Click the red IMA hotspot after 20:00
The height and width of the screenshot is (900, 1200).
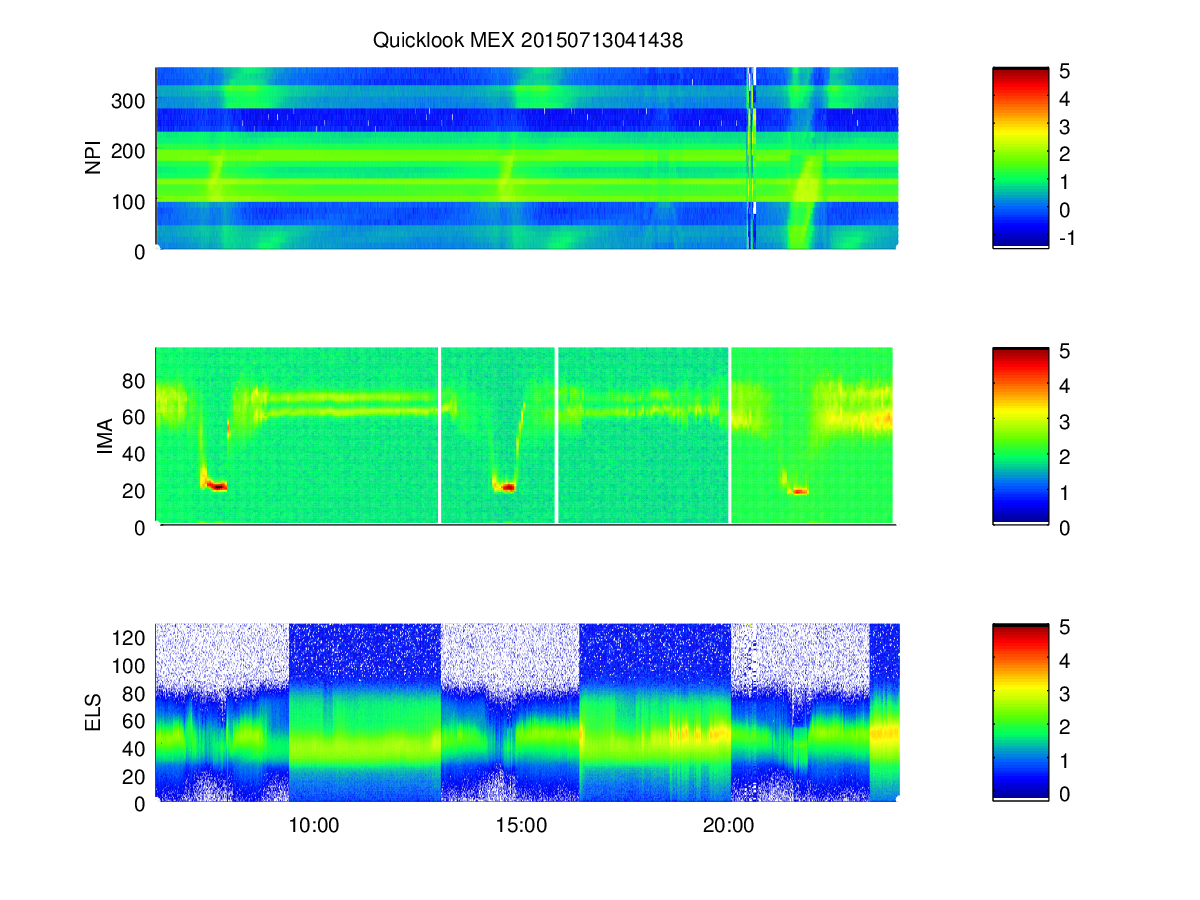tap(798, 491)
